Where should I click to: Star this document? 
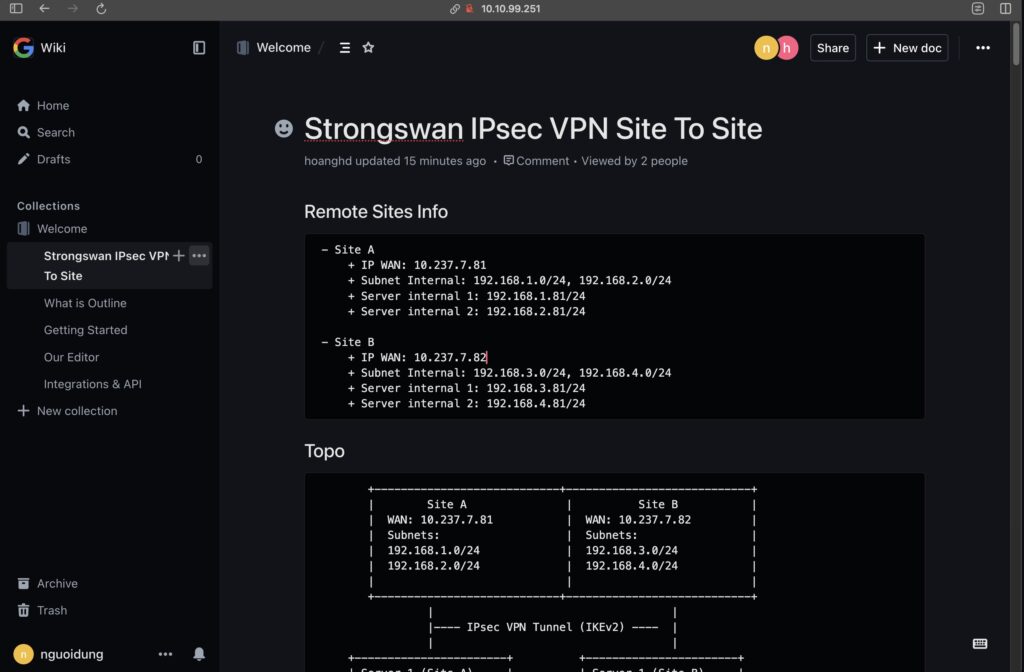(368, 48)
